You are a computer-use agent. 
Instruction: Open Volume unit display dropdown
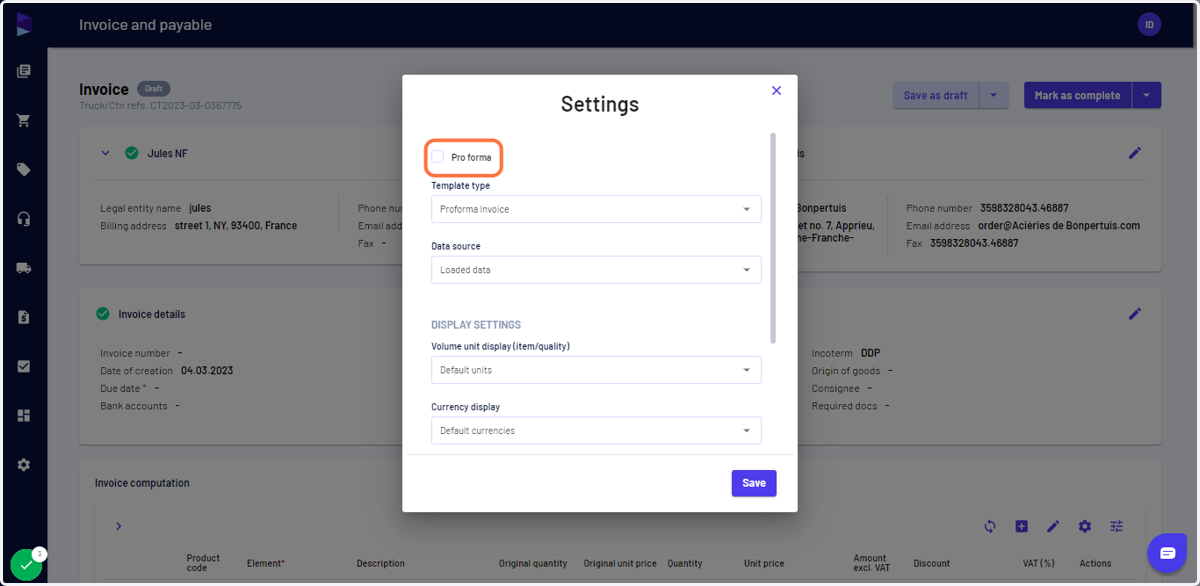596,370
